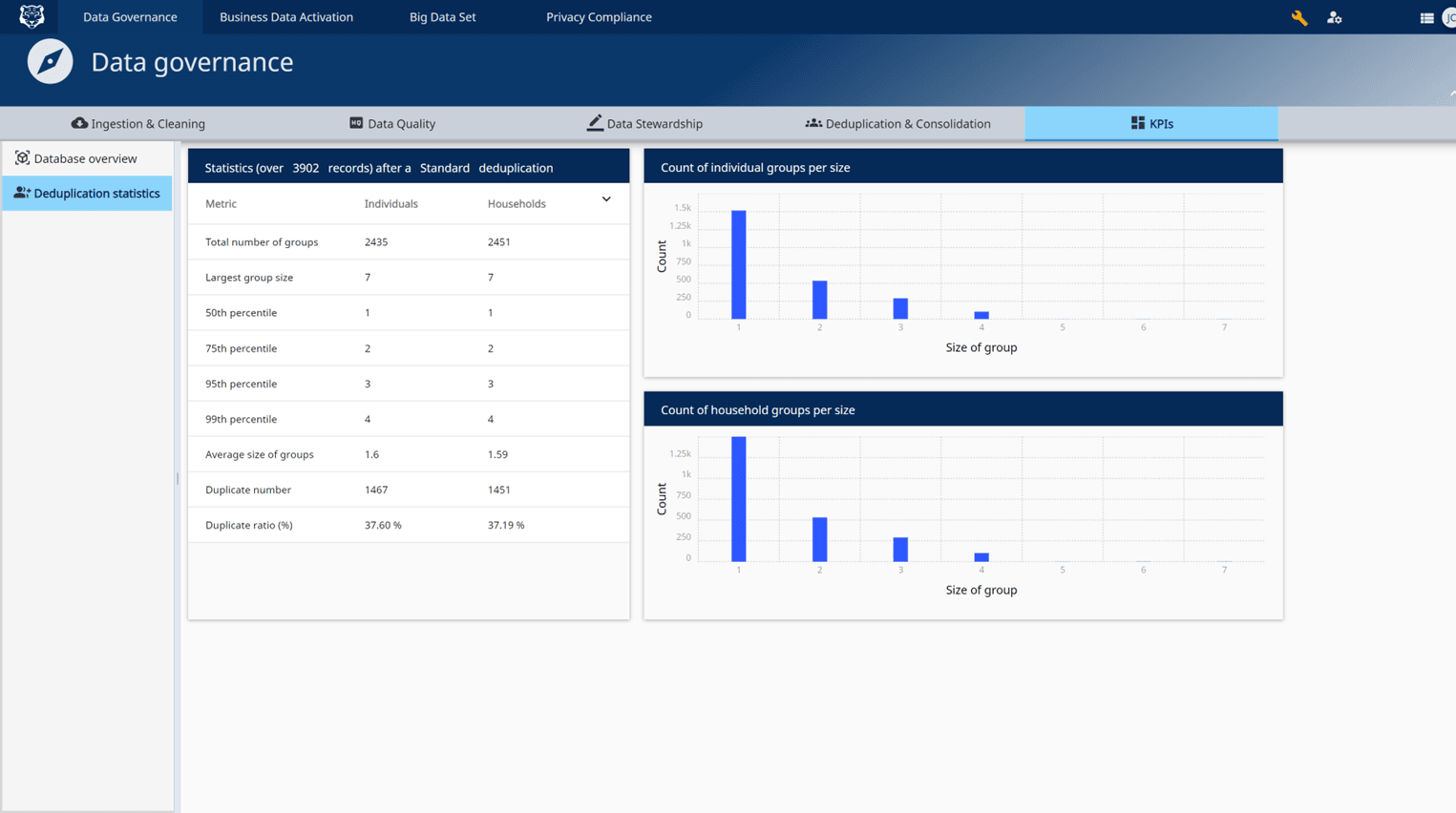
Task: Expand the table column options chevron
Action: coord(606,199)
